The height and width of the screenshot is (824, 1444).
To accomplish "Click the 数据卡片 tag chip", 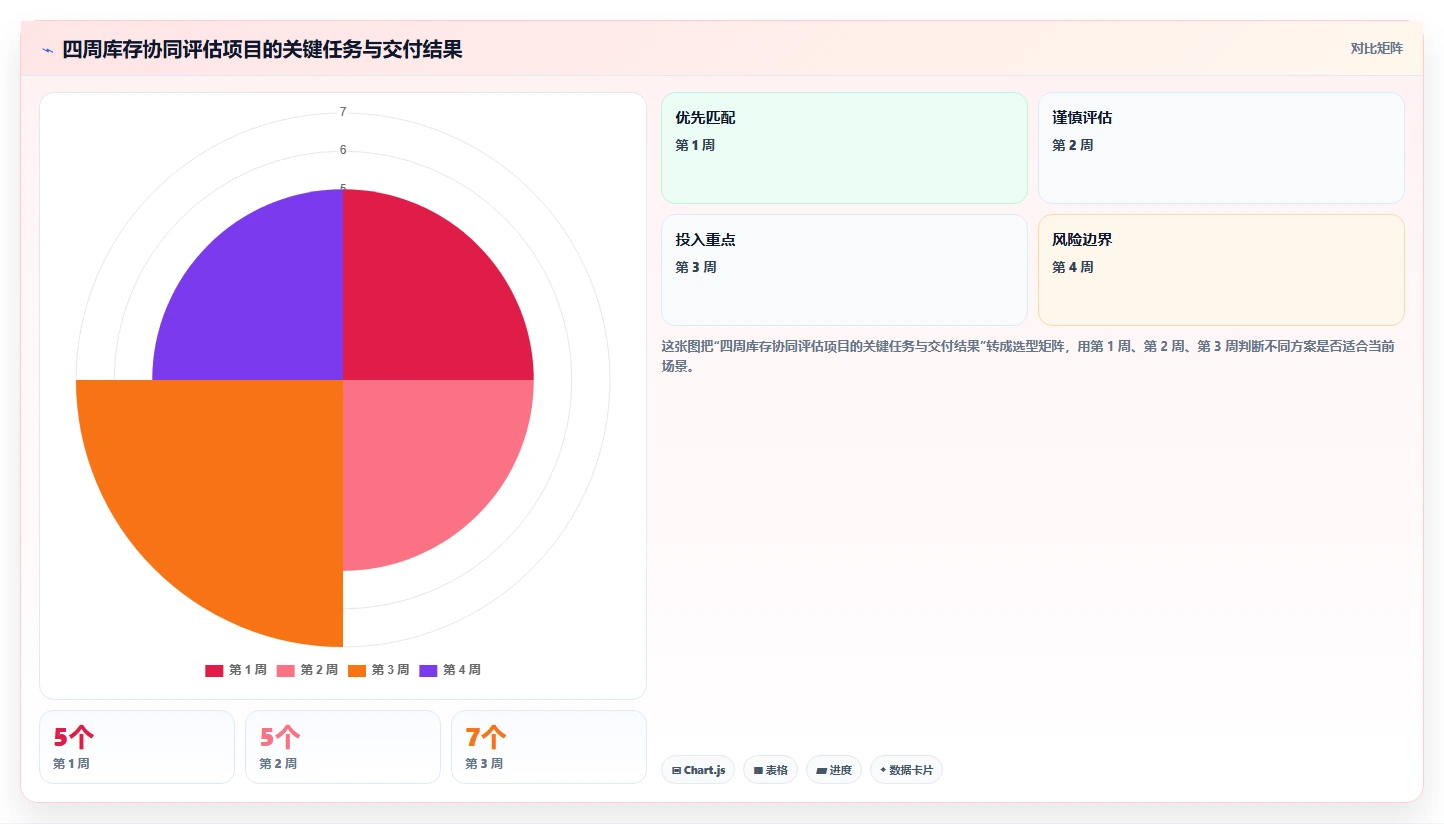I will pyautogui.click(x=906, y=770).
